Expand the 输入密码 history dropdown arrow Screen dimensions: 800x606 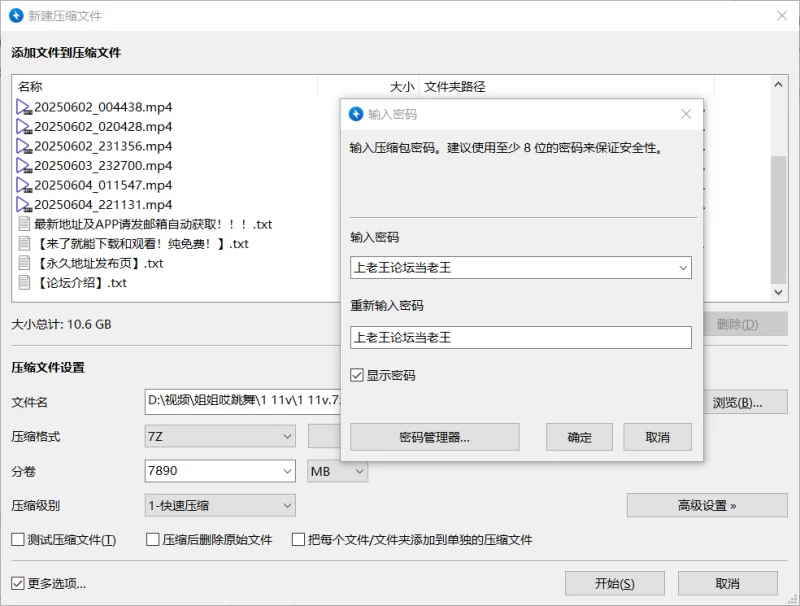[683, 268]
